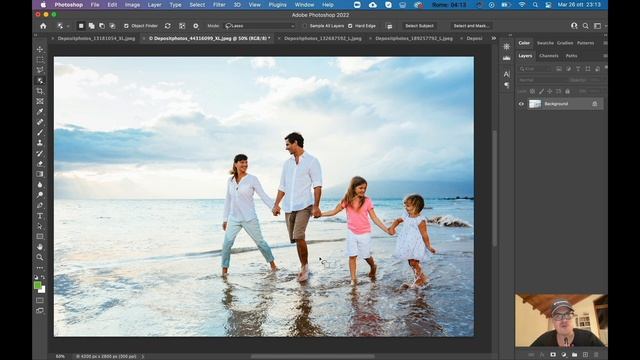This screenshot has width=640, height=360.
Task: Open the Select menu
Action: (x=197, y=5)
